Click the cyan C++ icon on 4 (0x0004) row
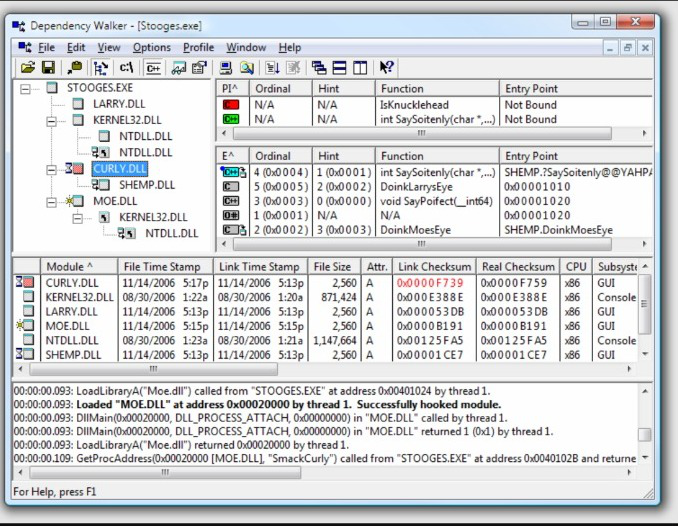The width and height of the screenshot is (678, 526). 234,172
